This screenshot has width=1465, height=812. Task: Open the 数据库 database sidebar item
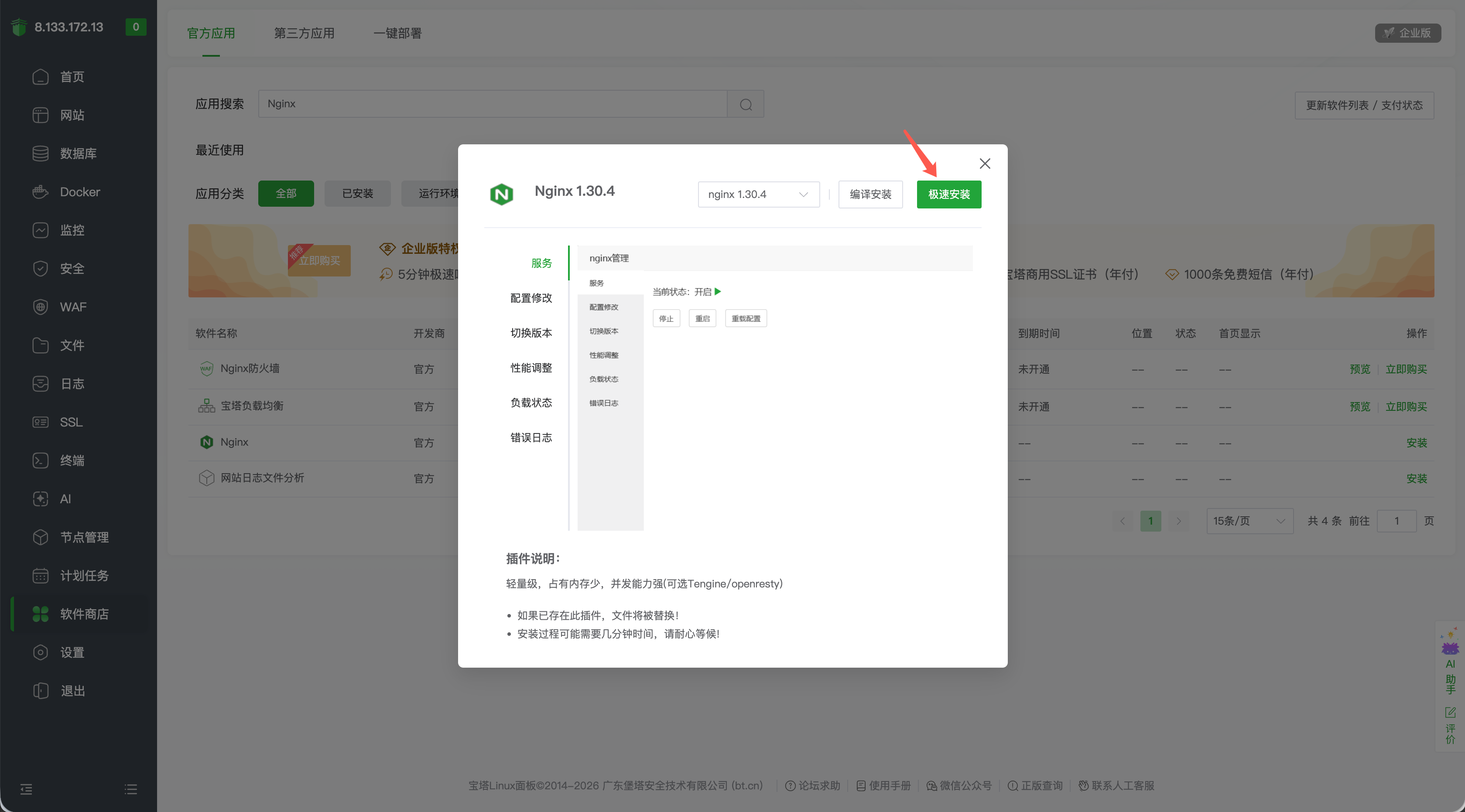(79, 154)
